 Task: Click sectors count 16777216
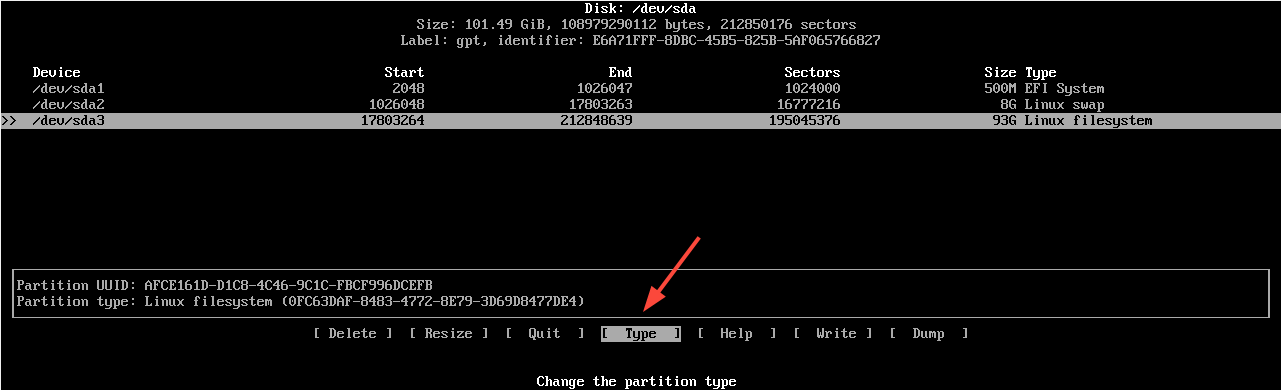click(x=808, y=105)
